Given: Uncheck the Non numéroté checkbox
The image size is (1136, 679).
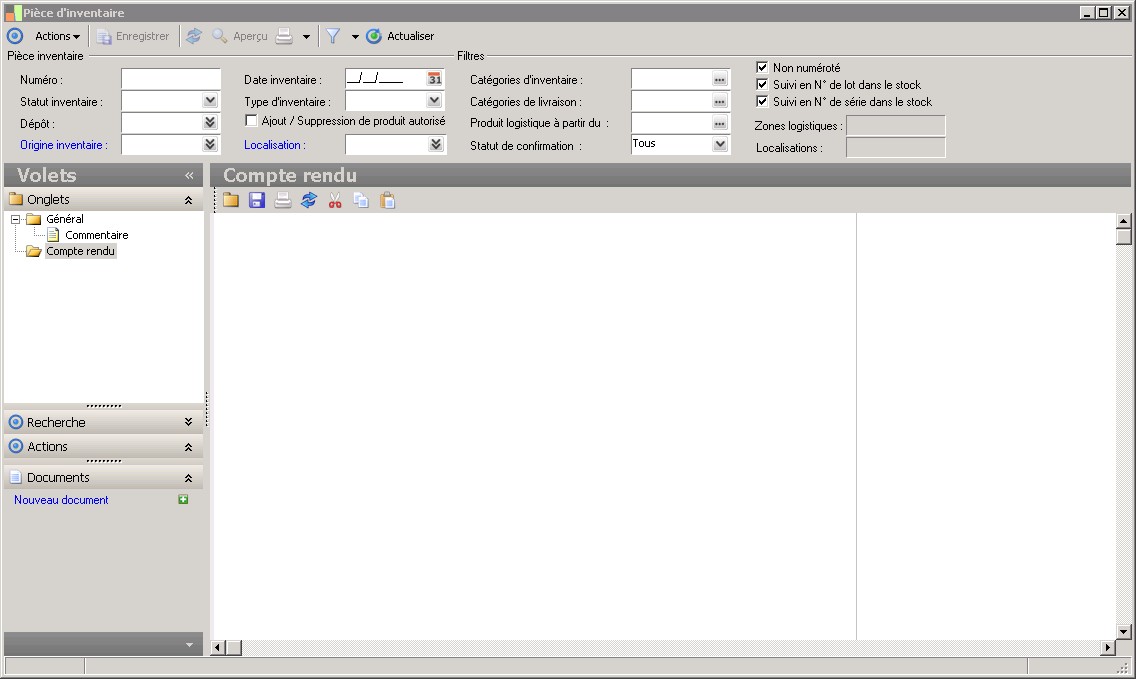Looking at the screenshot, I should (762, 67).
